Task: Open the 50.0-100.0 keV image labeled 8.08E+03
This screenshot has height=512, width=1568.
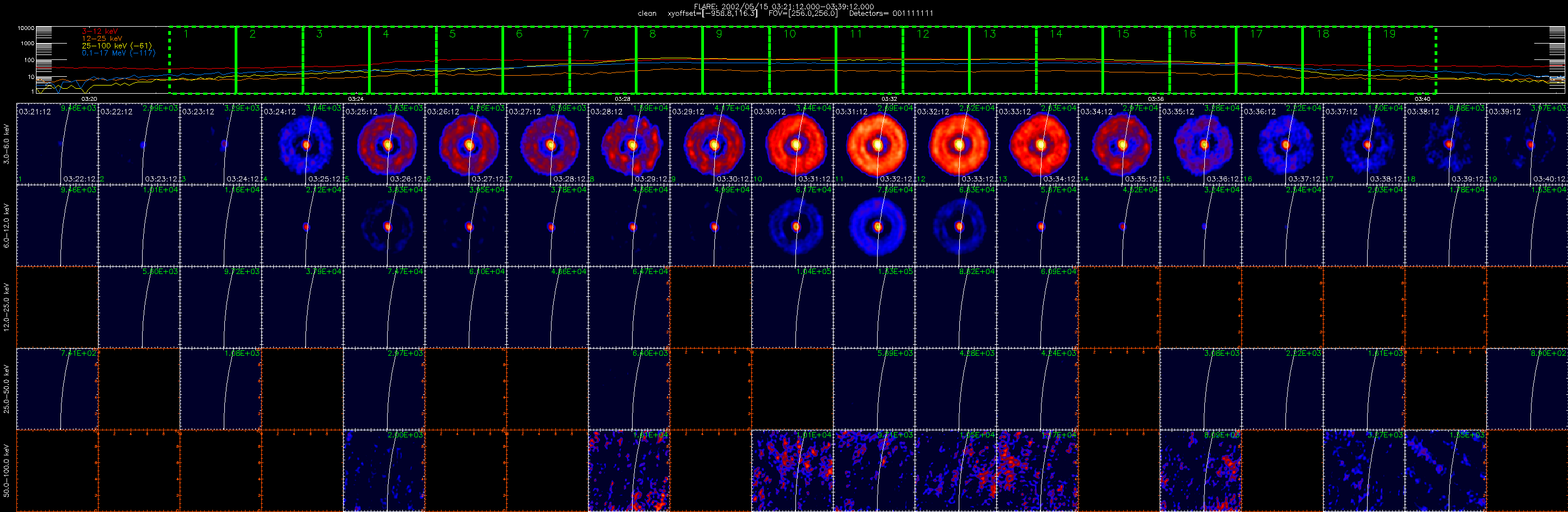Action: (1200, 471)
